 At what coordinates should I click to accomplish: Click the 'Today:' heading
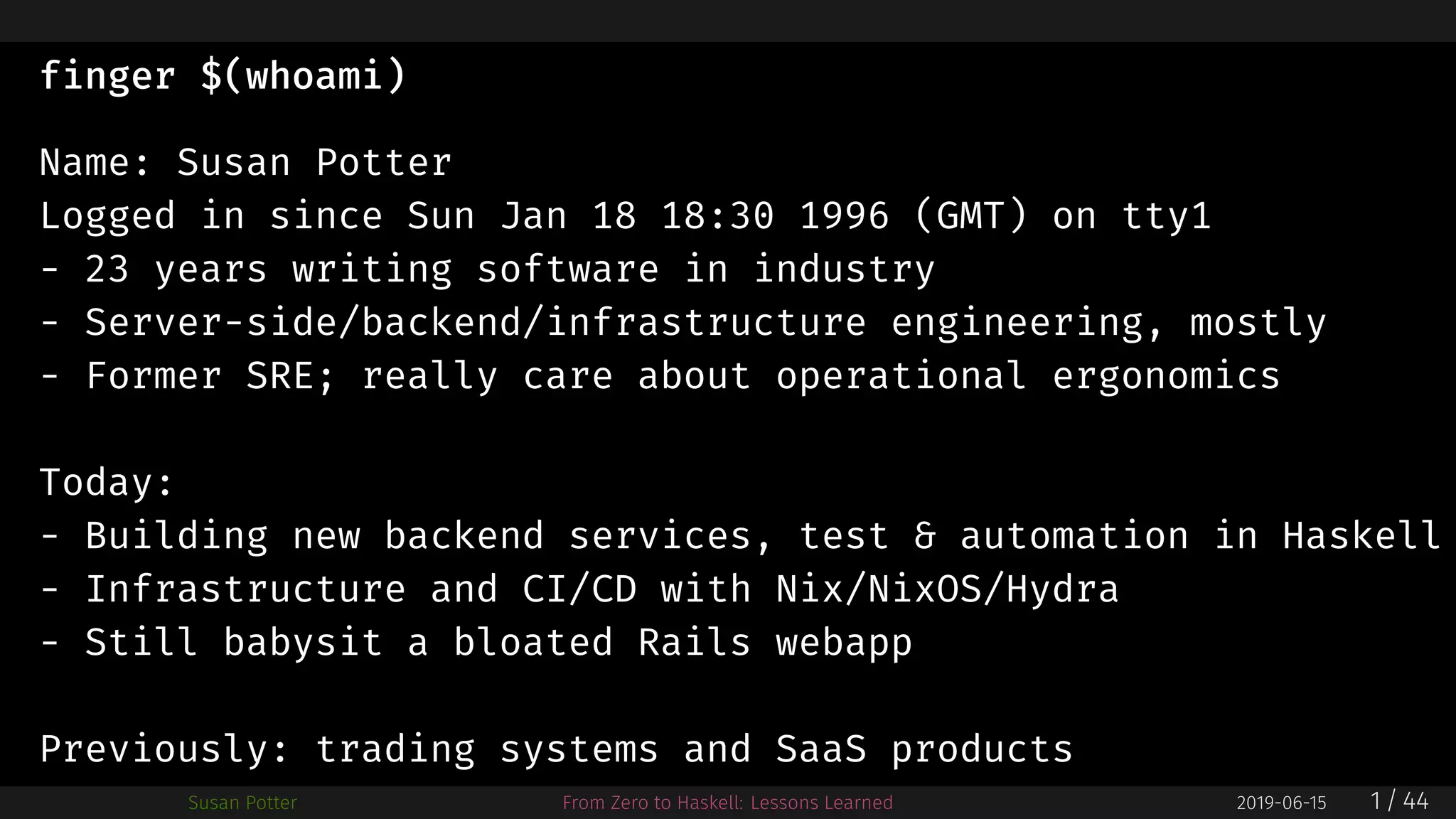click(107, 483)
